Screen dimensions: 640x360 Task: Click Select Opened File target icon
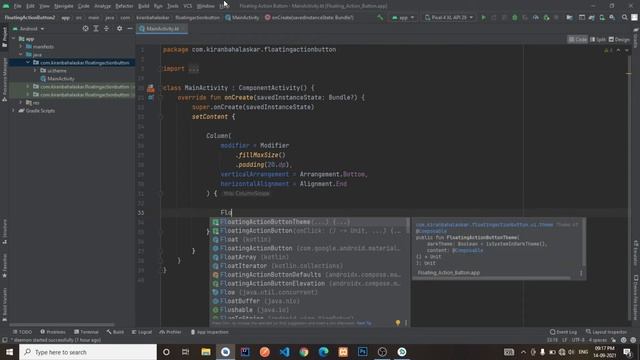[85, 29]
